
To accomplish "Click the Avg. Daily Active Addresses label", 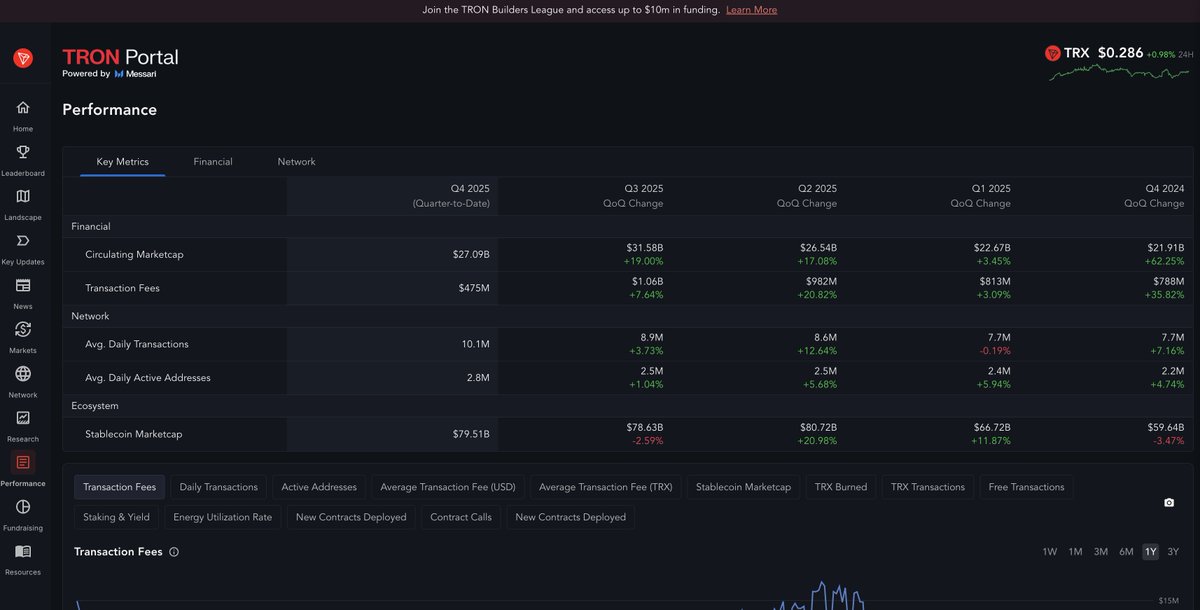I will pyautogui.click(x=147, y=378).
